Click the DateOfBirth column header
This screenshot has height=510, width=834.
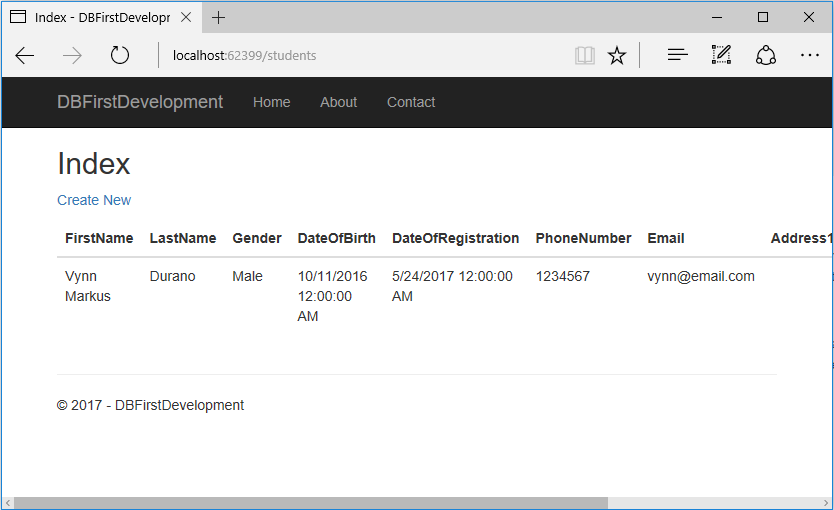click(337, 238)
